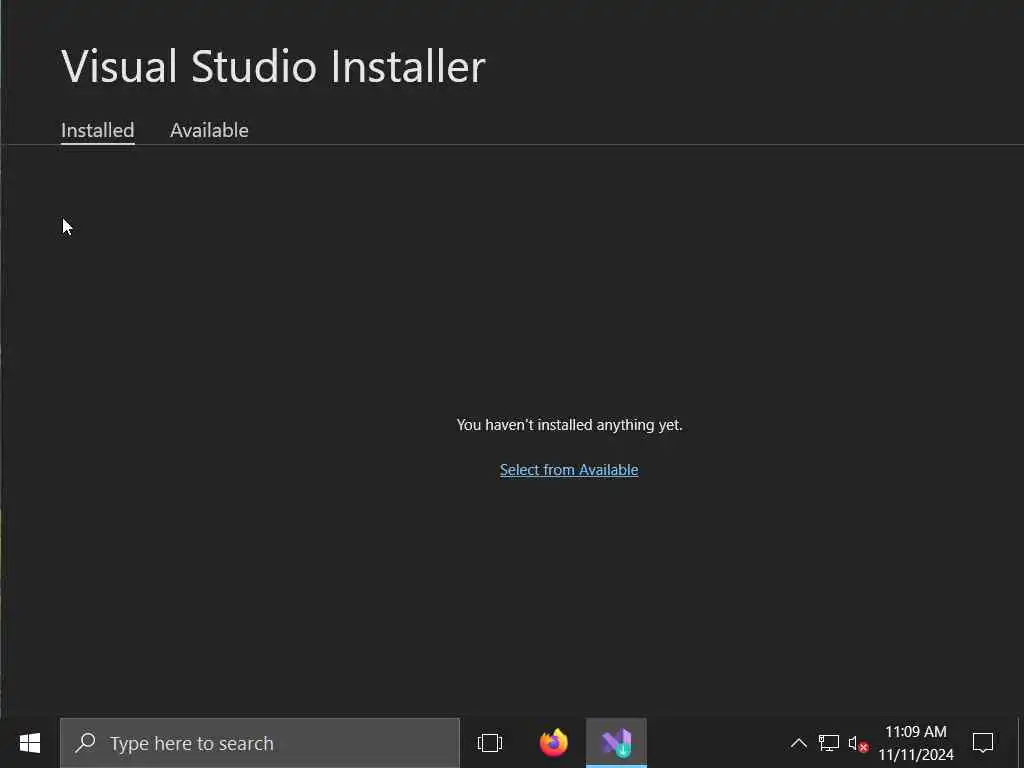This screenshot has height=768, width=1024.
Task: Switch to the Installed tab
Action: (97, 131)
